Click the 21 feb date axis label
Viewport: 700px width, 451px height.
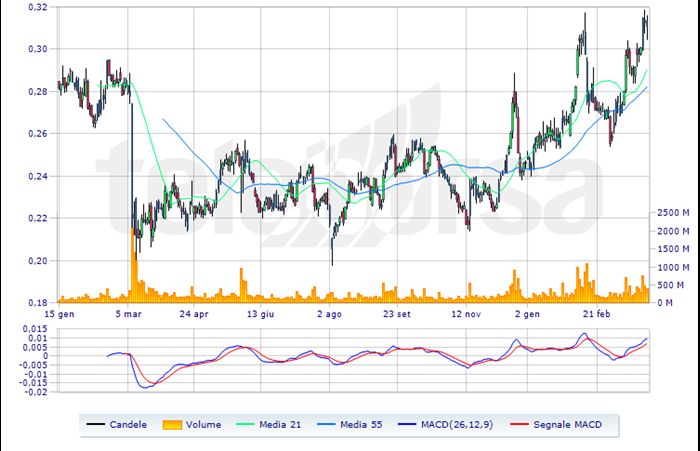click(x=597, y=313)
